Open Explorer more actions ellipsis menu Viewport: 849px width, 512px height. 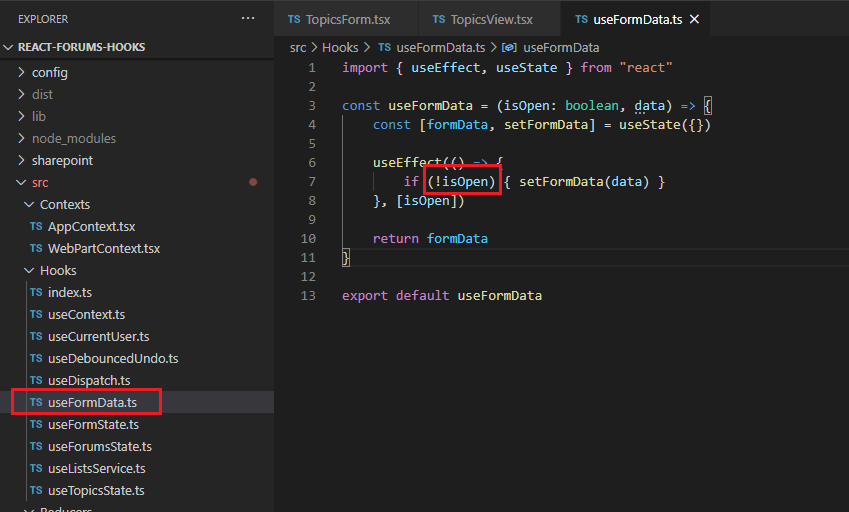248,19
